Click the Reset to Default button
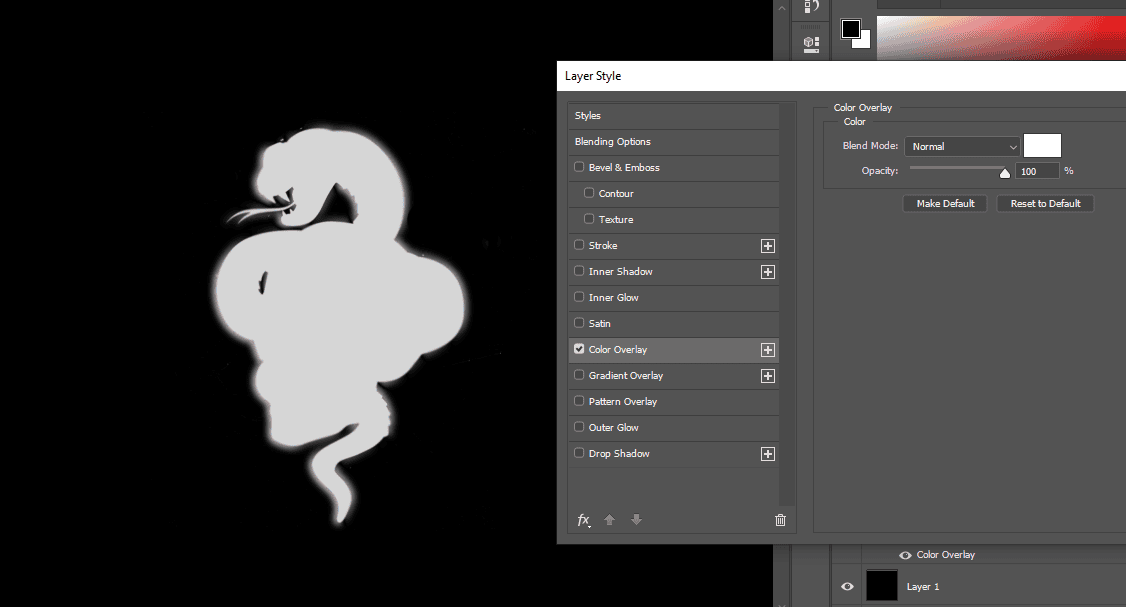The image size is (1126, 607). [x=1045, y=204]
